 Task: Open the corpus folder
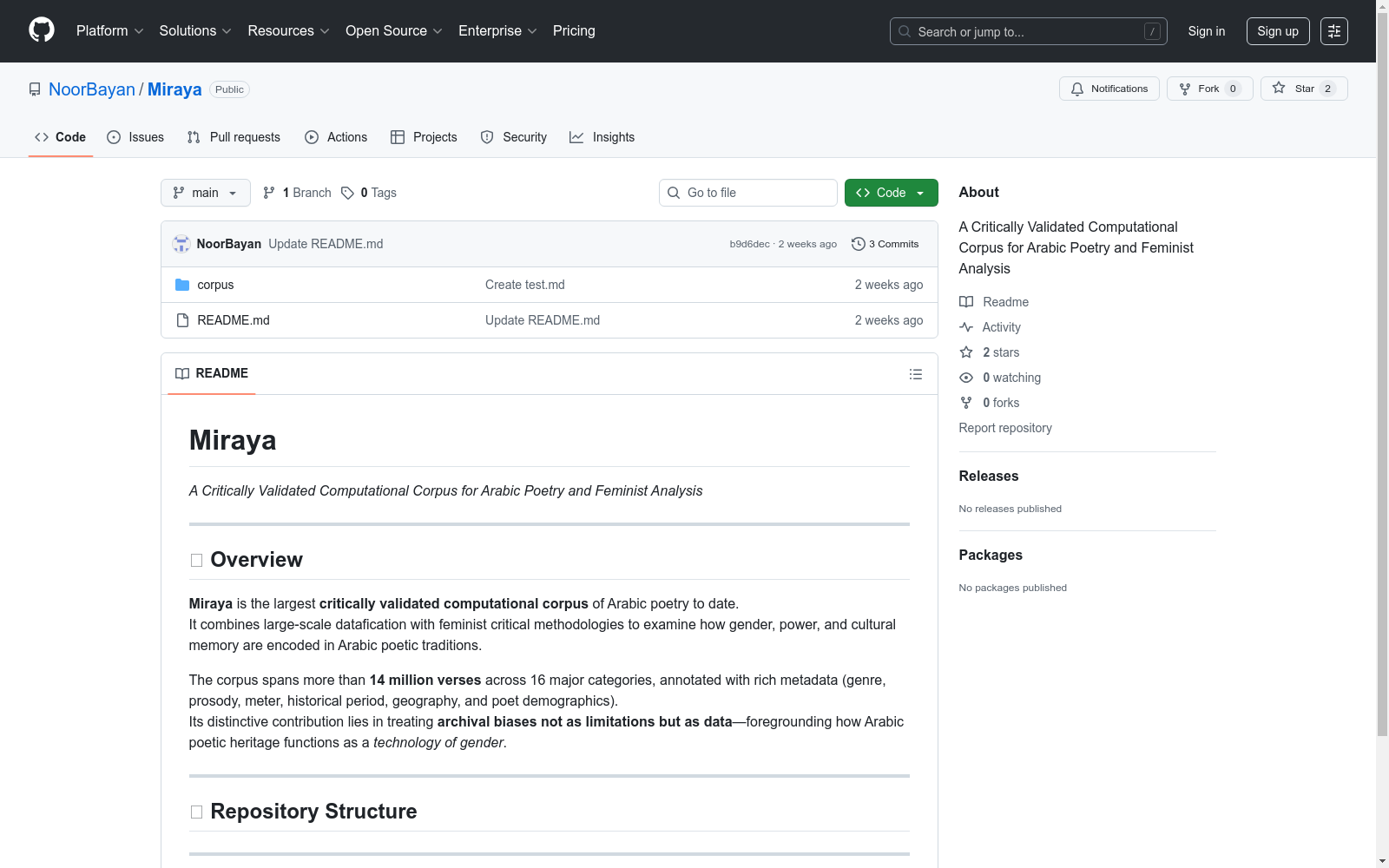point(215,285)
